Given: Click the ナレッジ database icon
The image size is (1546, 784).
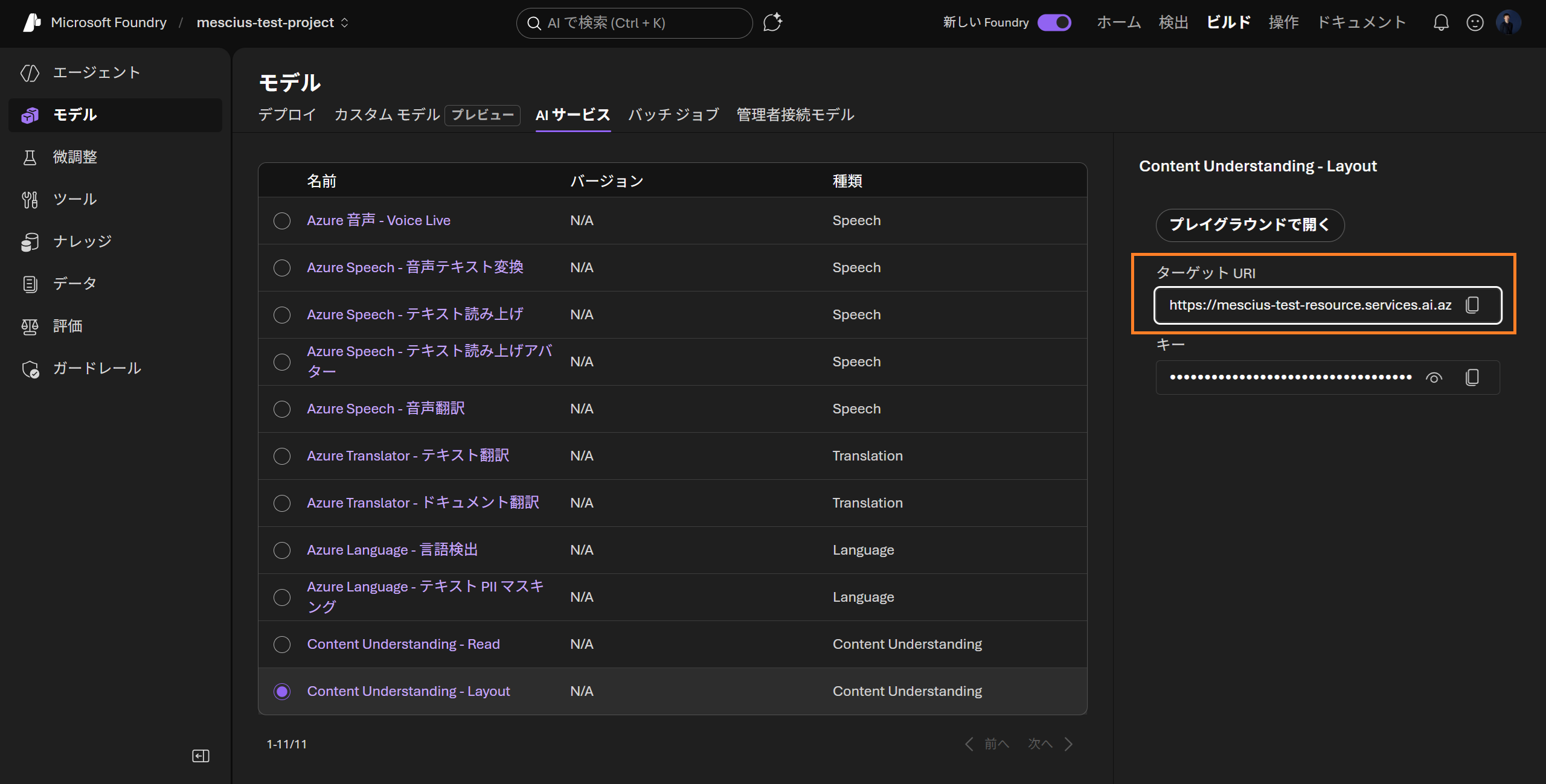Looking at the screenshot, I should click(x=30, y=242).
